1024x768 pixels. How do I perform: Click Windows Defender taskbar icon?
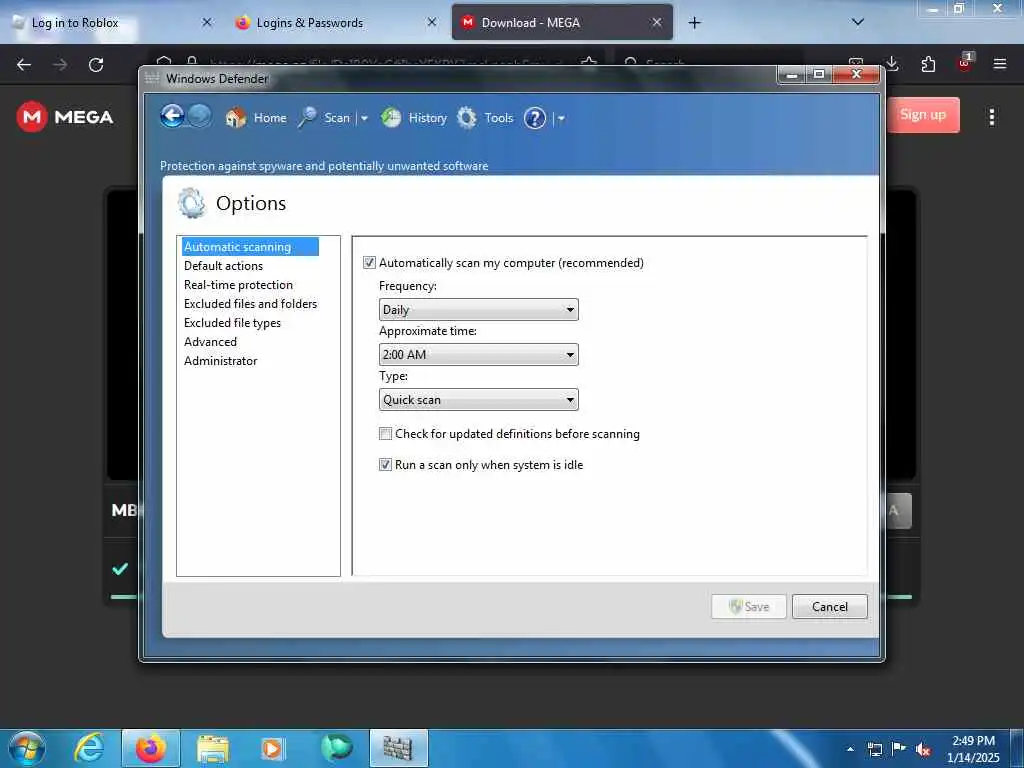(x=398, y=748)
